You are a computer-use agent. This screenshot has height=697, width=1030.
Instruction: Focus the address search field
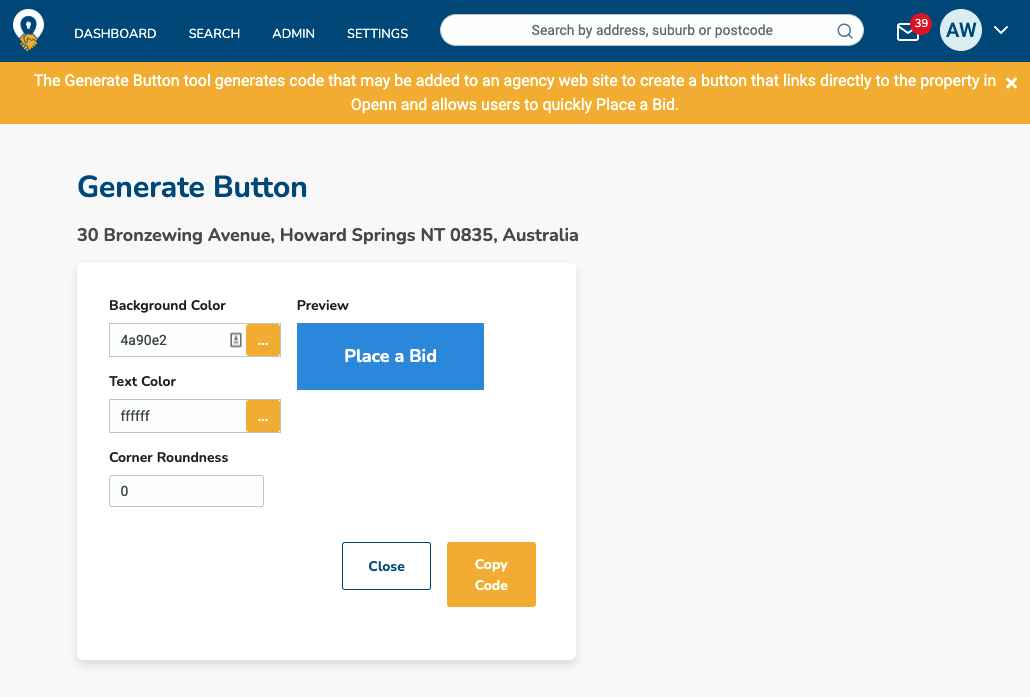pyautogui.click(x=652, y=30)
